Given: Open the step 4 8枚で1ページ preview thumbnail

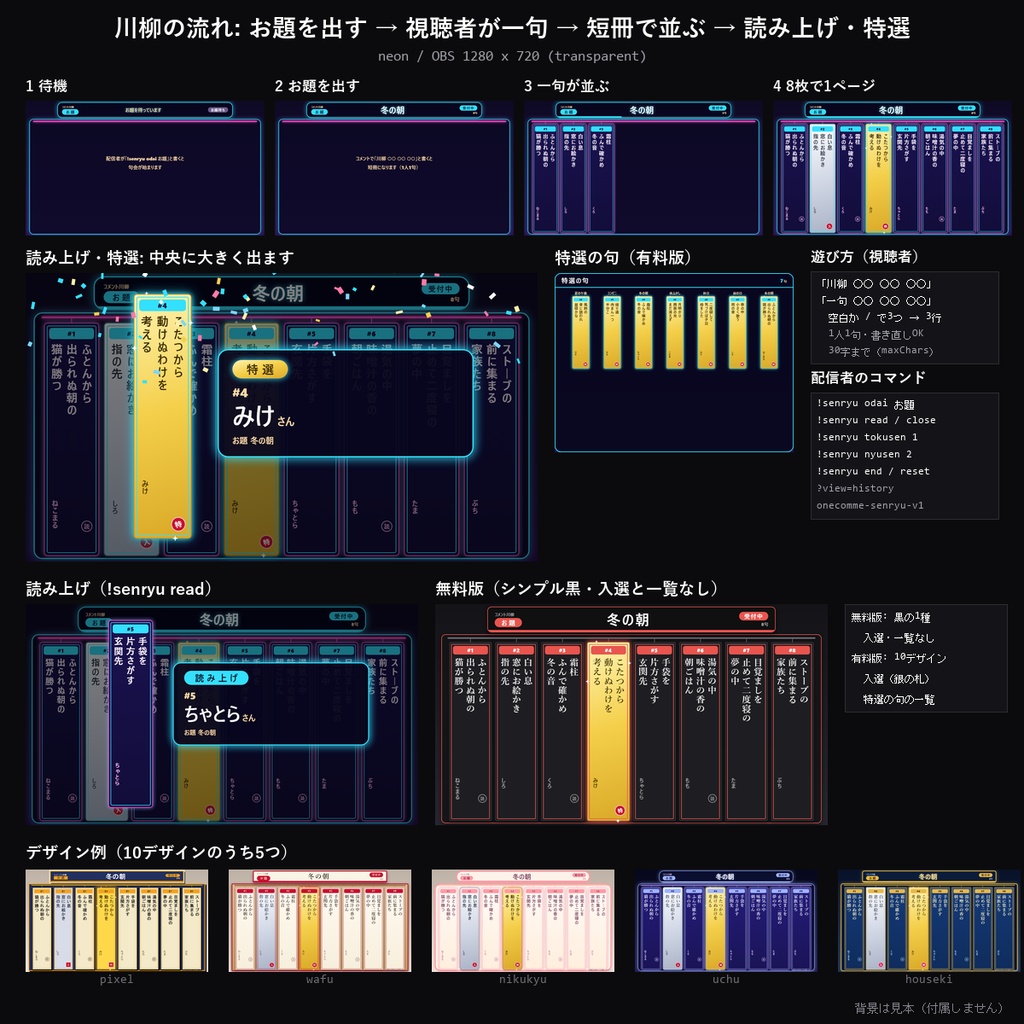Looking at the screenshot, I should (892, 168).
